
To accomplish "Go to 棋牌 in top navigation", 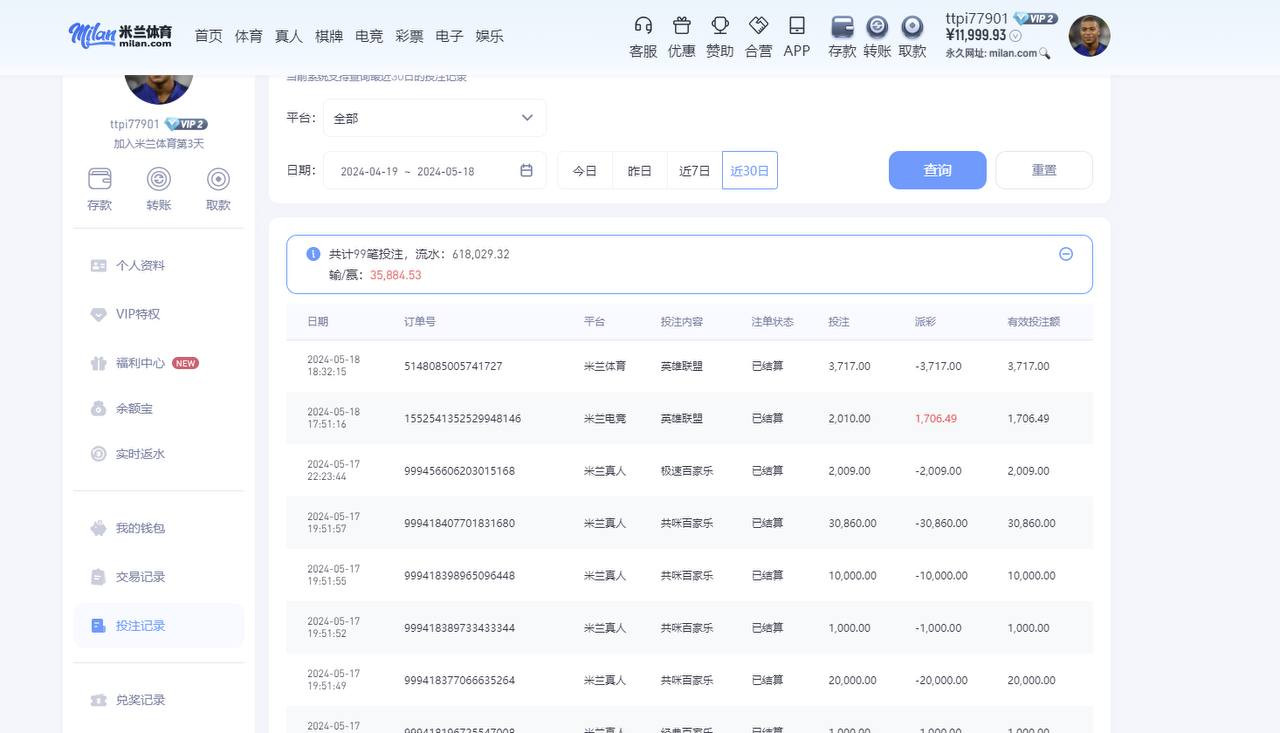I will coord(329,36).
